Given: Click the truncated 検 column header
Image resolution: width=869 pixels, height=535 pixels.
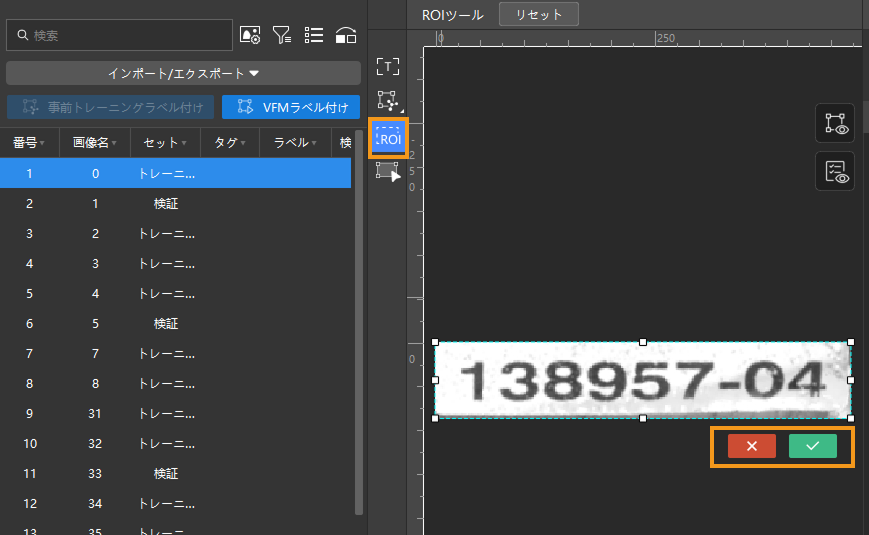Looking at the screenshot, I should pos(345,142).
